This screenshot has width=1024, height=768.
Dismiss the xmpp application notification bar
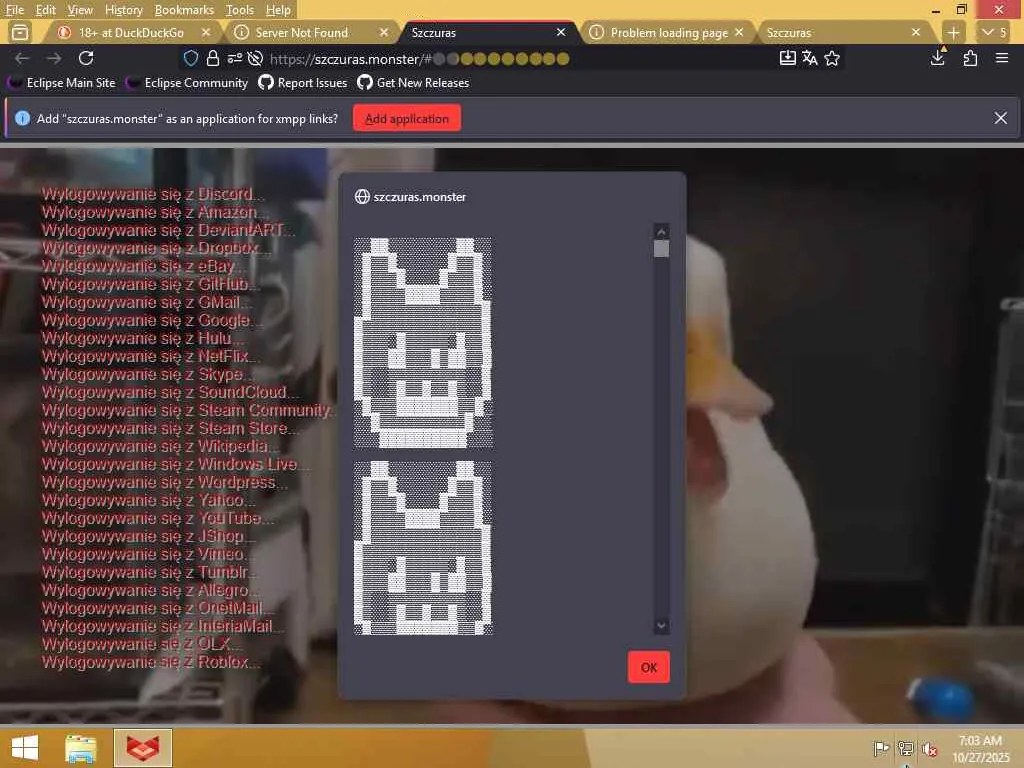click(1000, 118)
